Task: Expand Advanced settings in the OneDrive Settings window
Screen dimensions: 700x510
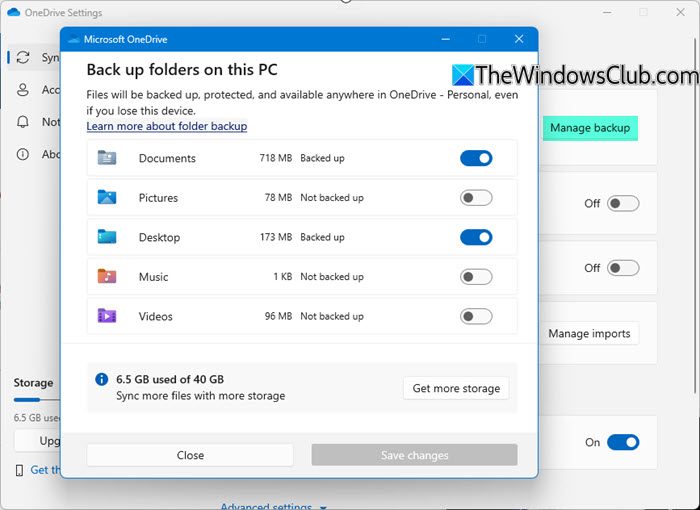Action: 273,506
